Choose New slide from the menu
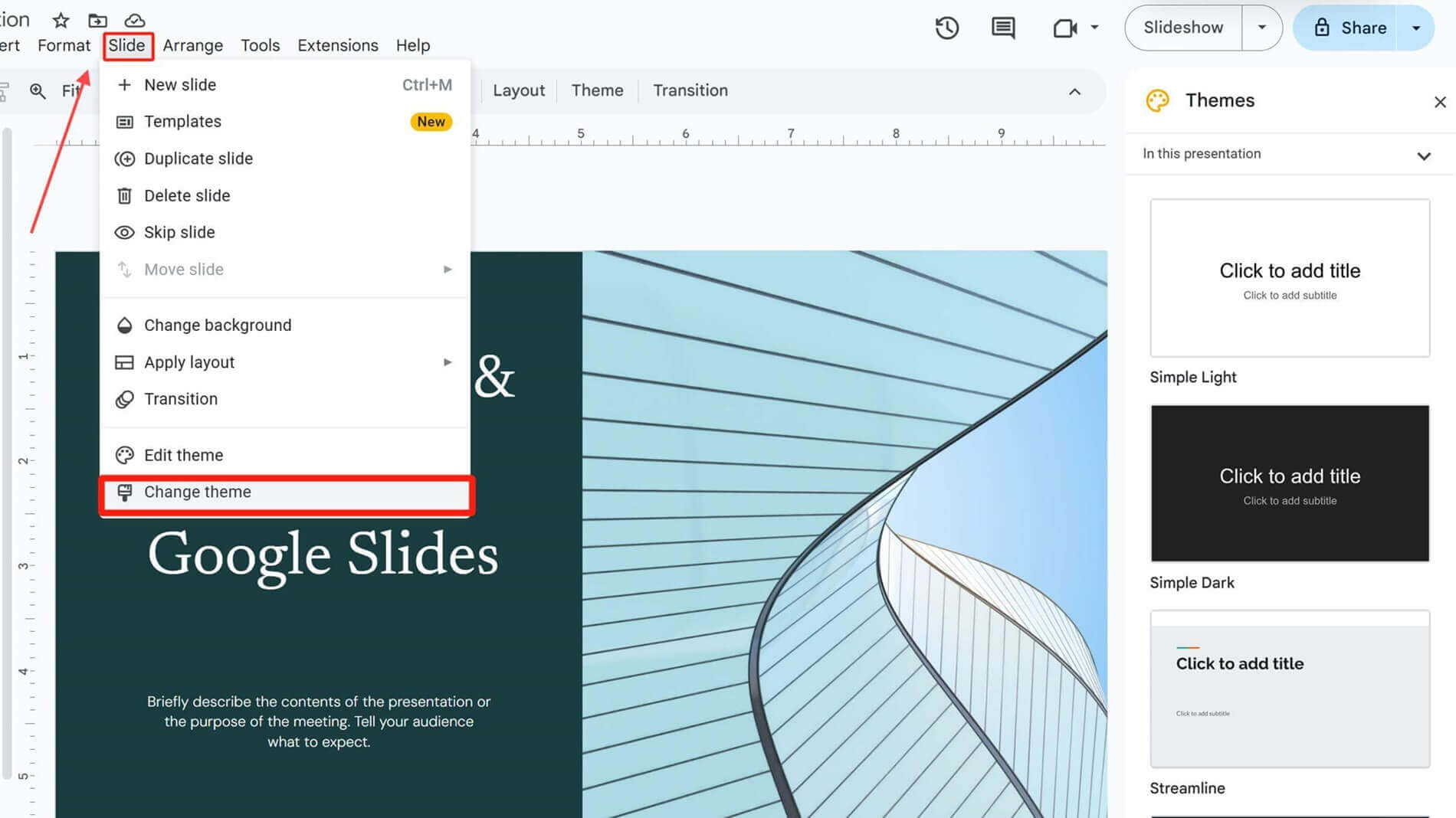 [284, 84]
